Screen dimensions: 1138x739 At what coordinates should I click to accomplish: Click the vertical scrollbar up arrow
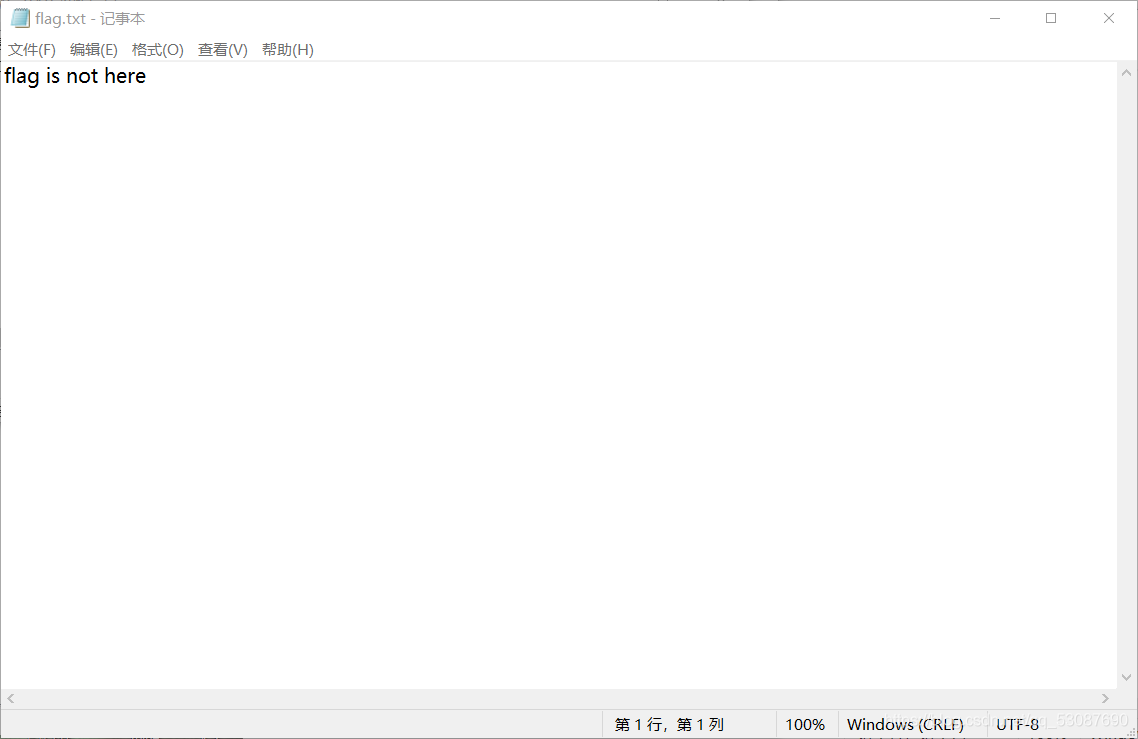tap(1126, 73)
